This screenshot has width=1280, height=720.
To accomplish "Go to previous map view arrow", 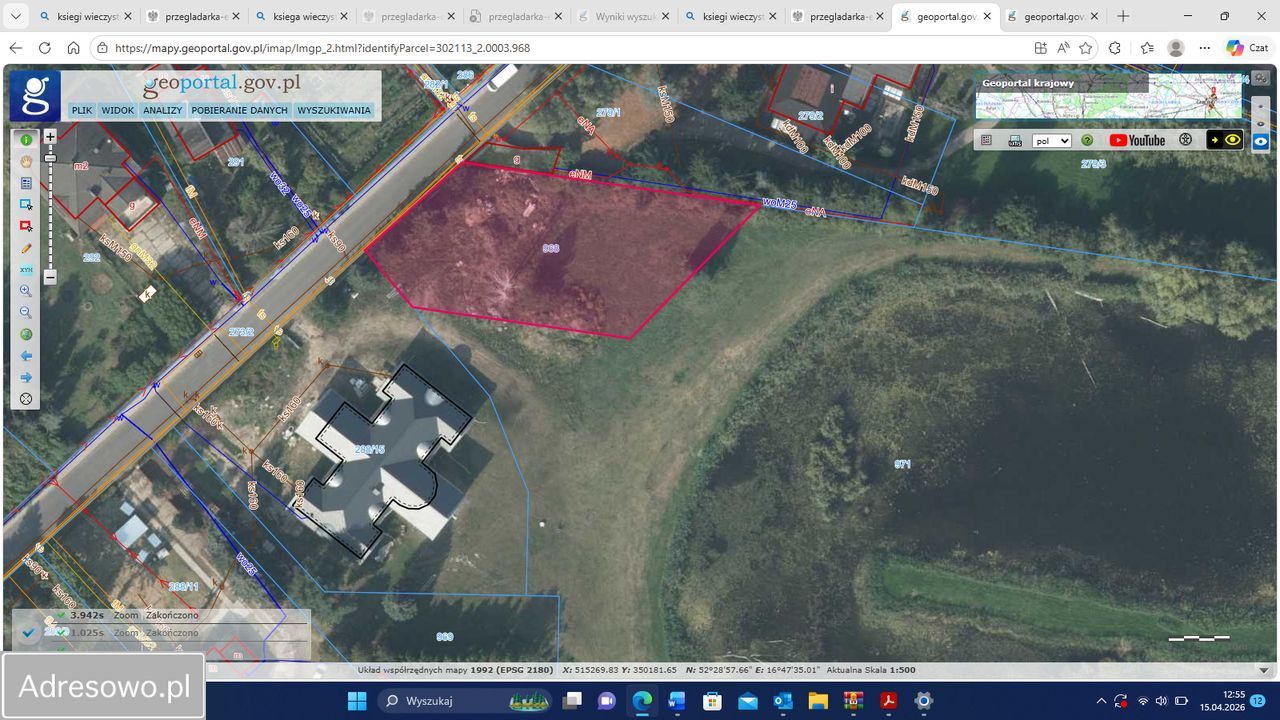I will coord(26,356).
